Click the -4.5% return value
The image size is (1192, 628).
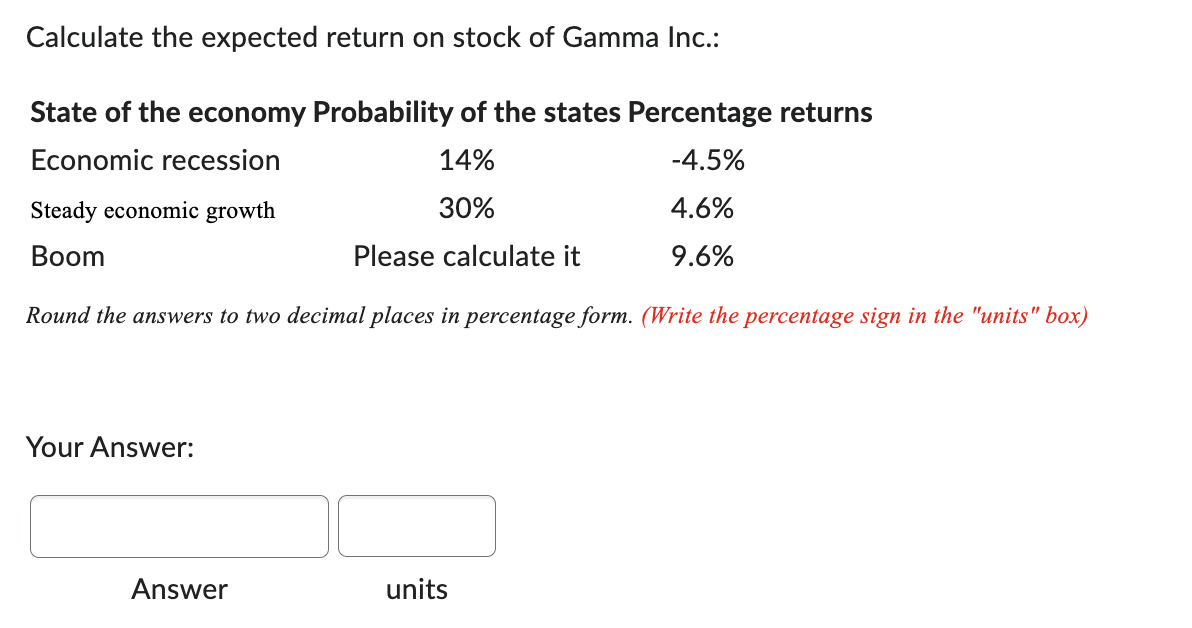click(709, 160)
